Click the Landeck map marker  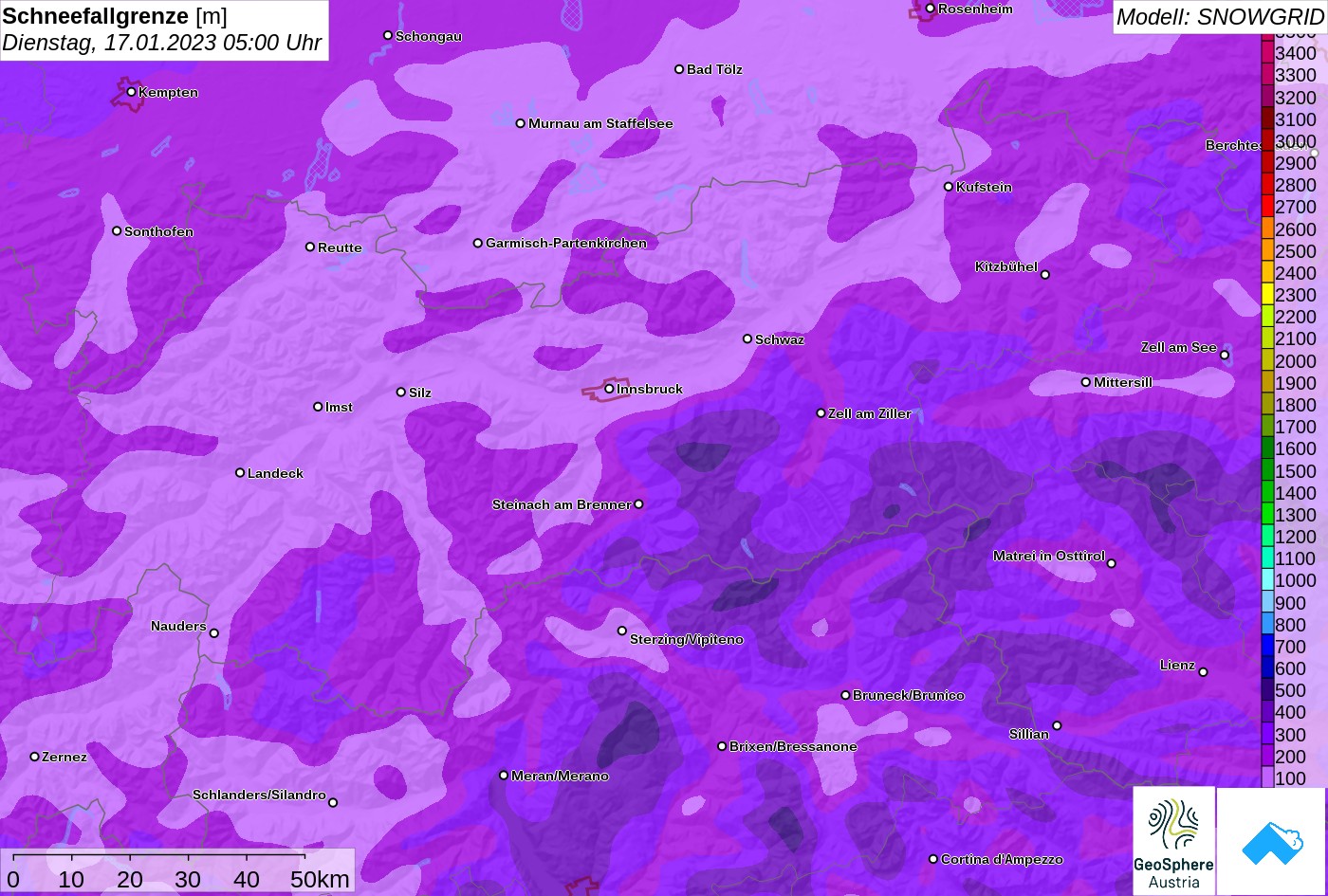[x=240, y=473]
